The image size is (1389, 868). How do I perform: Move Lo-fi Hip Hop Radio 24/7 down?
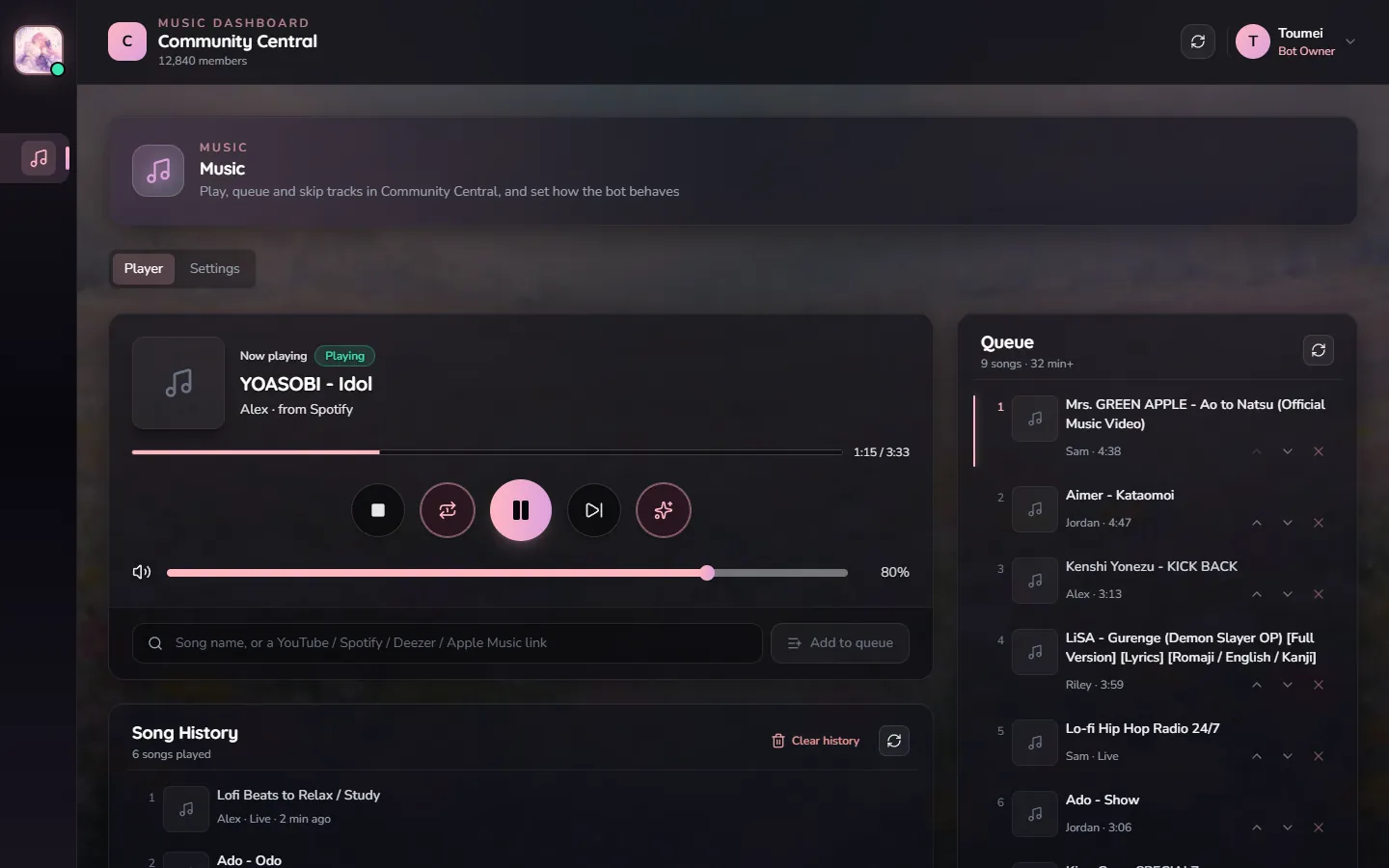tap(1288, 756)
